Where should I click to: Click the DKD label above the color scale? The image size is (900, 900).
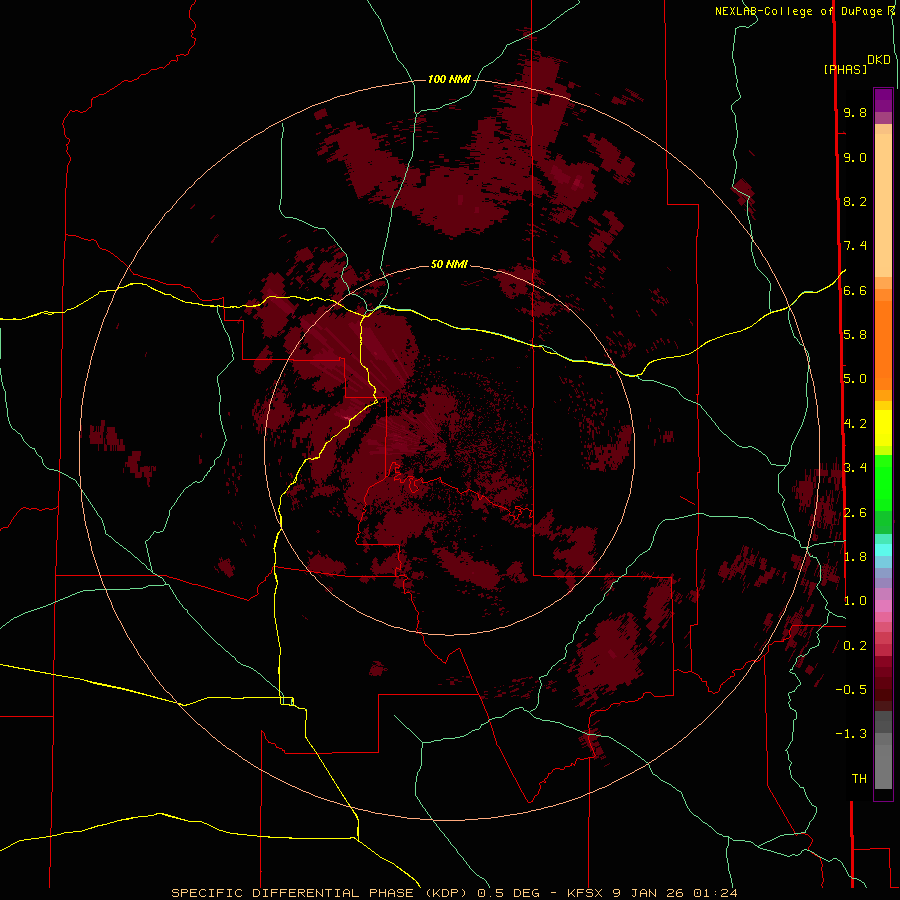pos(879,60)
